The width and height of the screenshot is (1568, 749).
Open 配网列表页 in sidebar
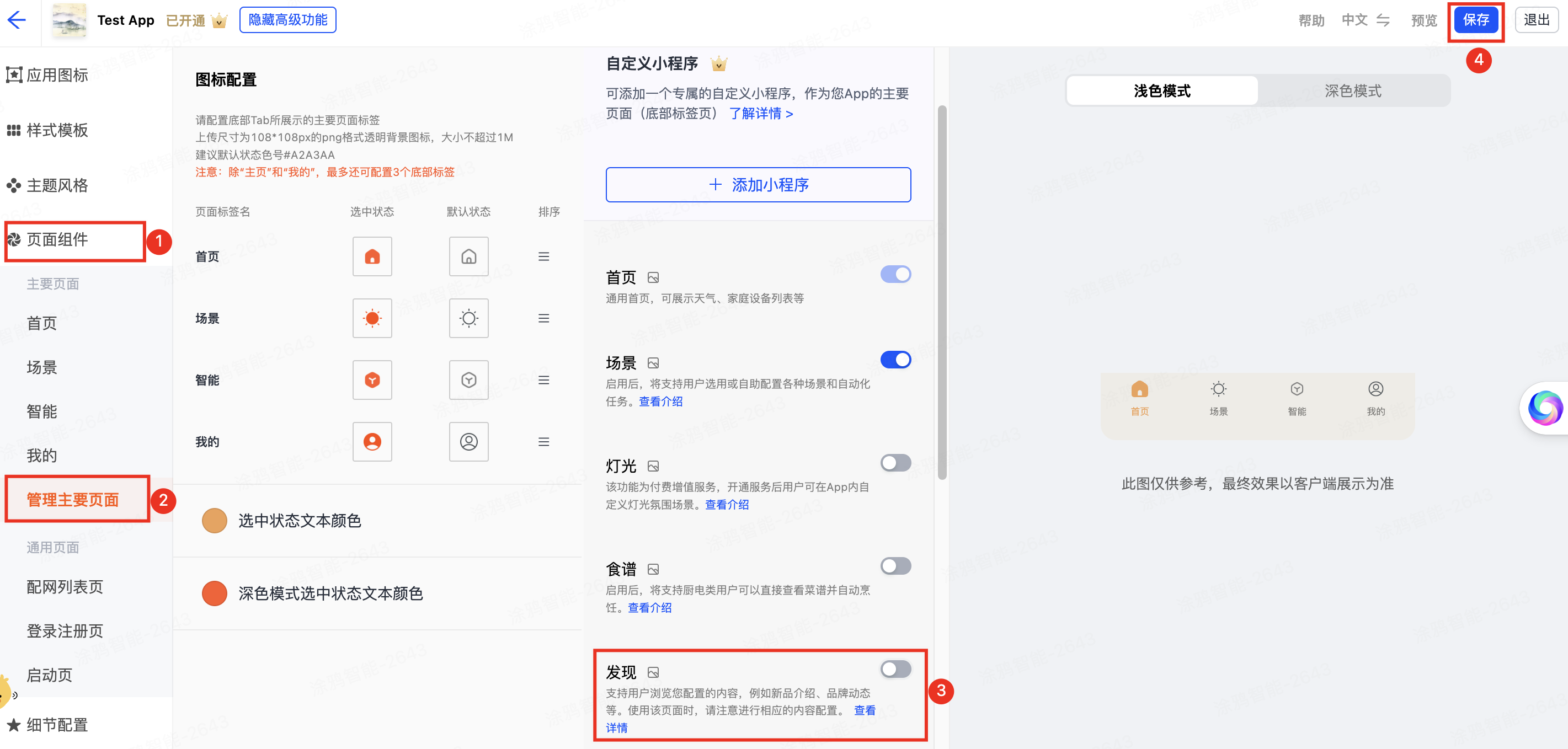coord(65,587)
